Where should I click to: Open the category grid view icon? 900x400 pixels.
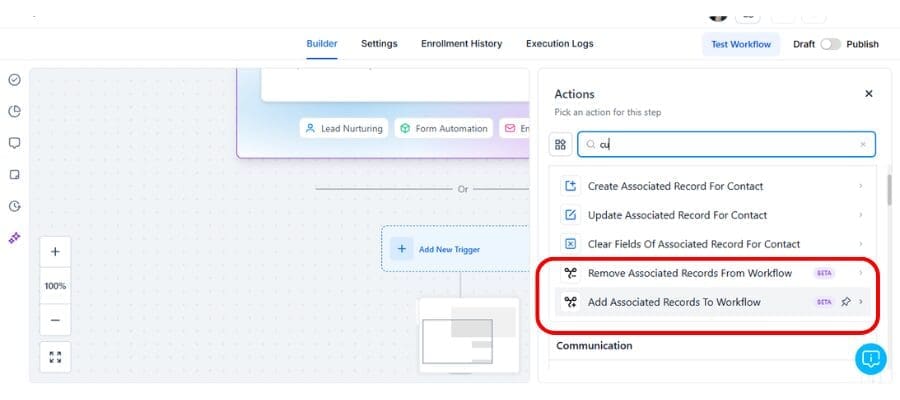(x=560, y=145)
